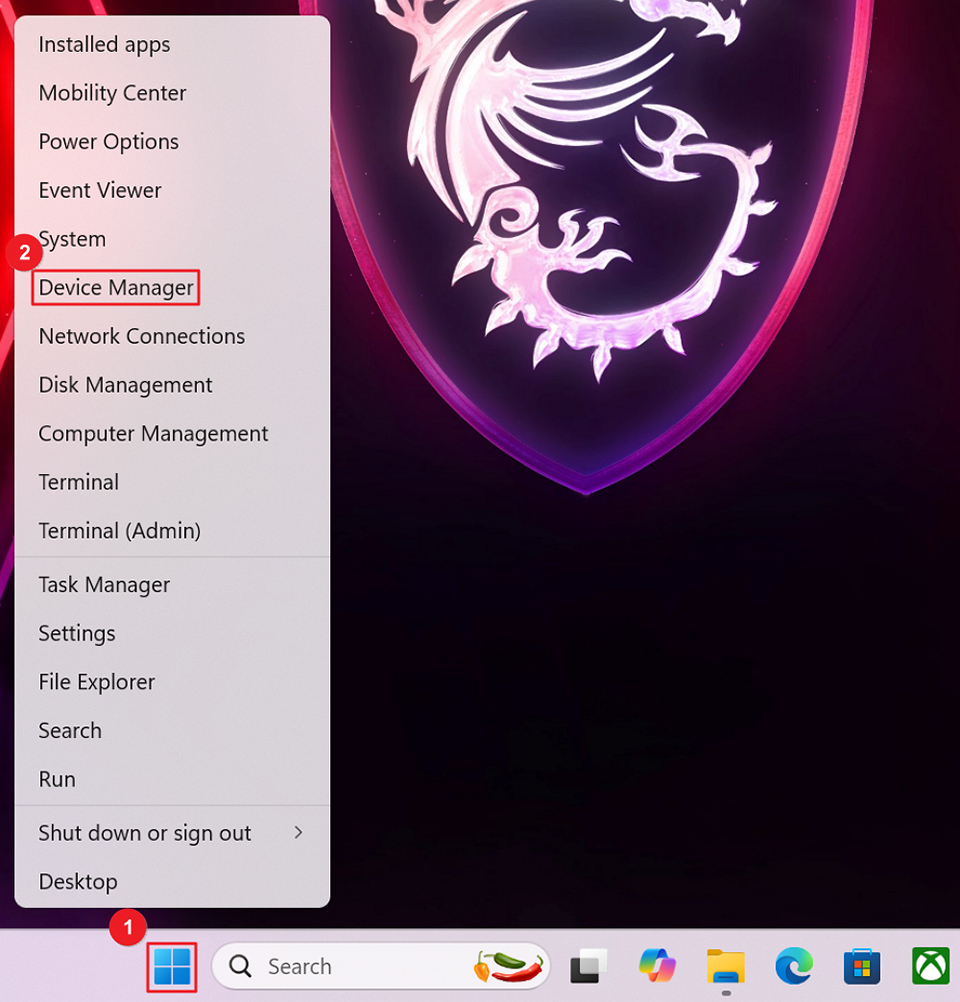
Task: Launch Terminal
Action: coord(172,482)
